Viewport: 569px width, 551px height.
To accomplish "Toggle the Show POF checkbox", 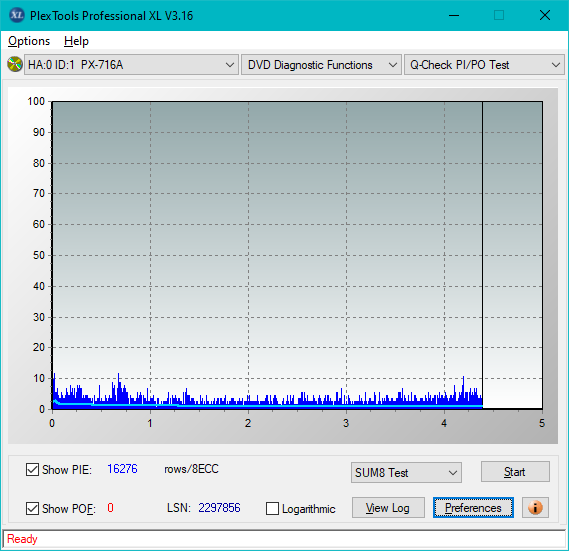I will [x=32, y=509].
